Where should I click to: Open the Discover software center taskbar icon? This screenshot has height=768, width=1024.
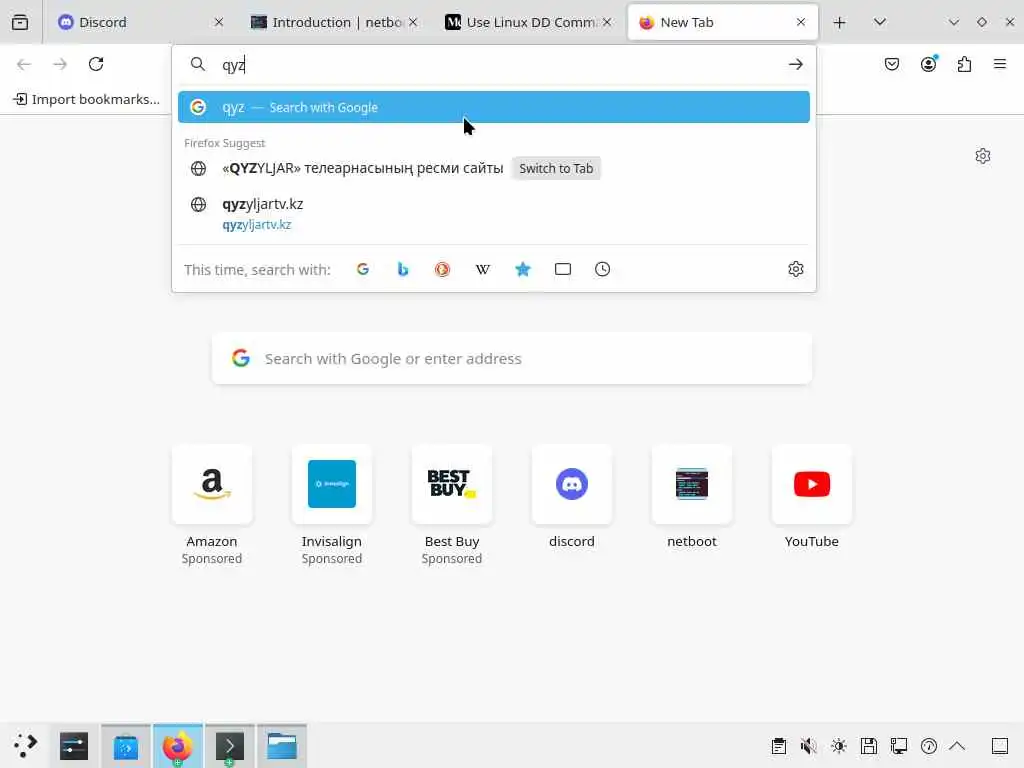tap(125, 746)
